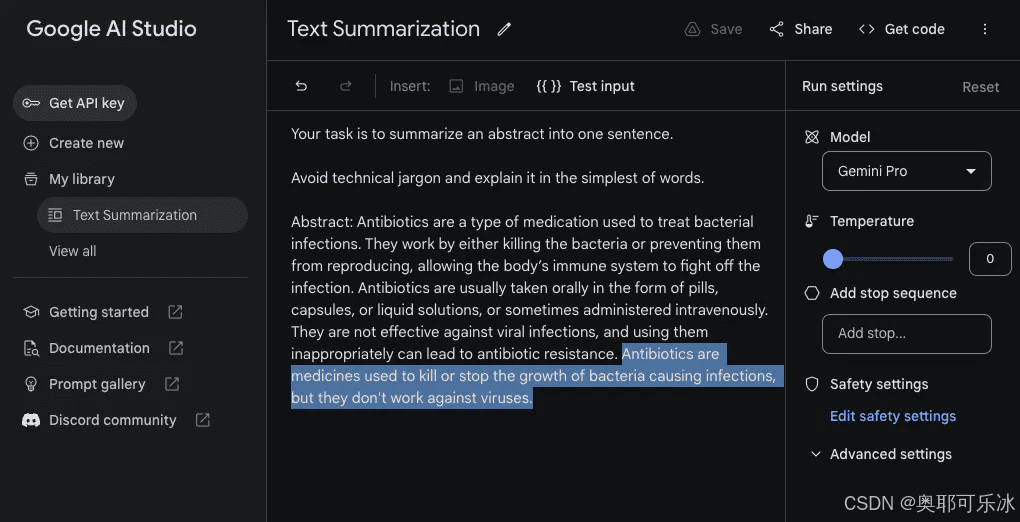Click the Get API key button
This screenshot has width=1020, height=522.
pos(75,103)
